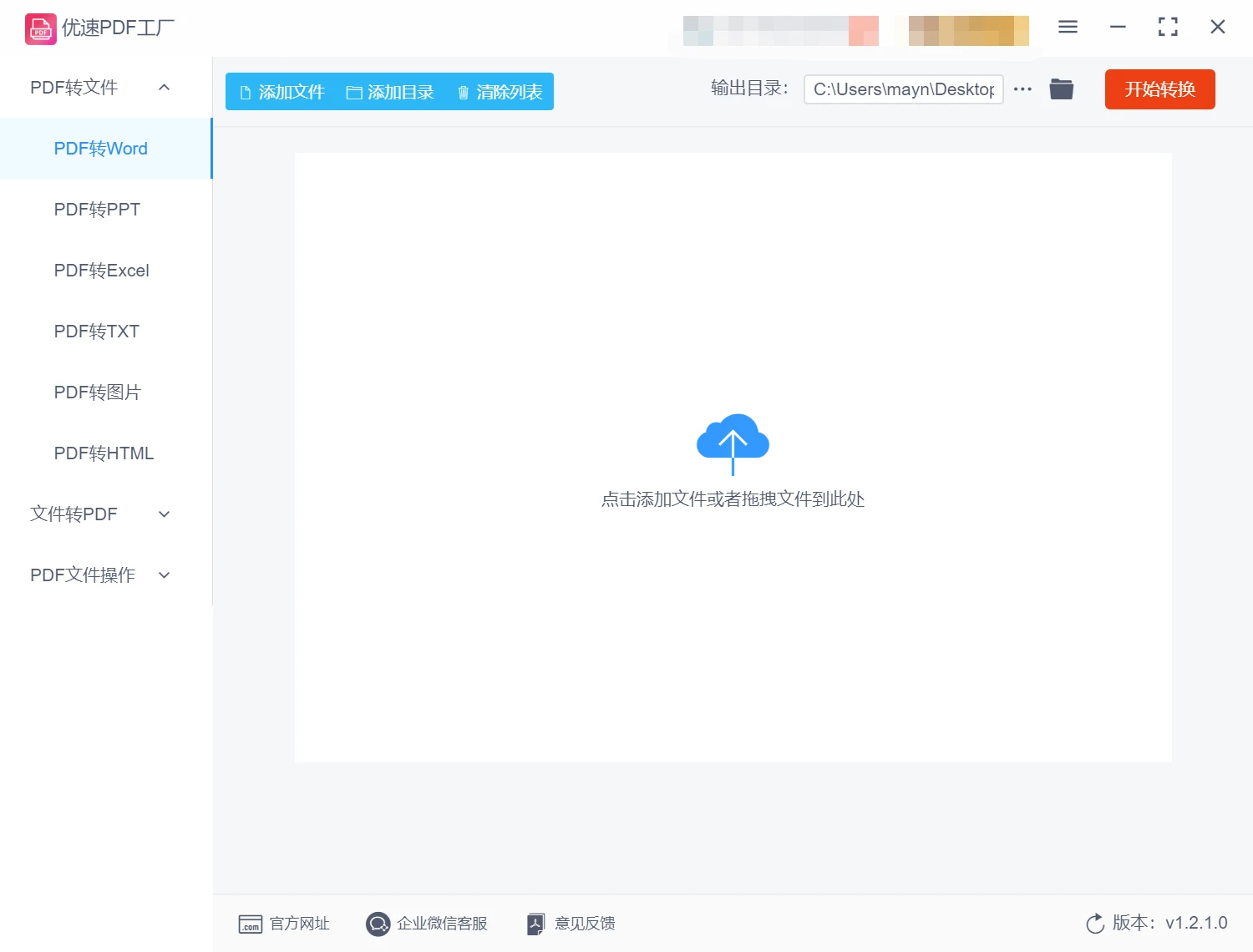
Task: Select PDF转Excel in sidebar
Action: point(106,271)
